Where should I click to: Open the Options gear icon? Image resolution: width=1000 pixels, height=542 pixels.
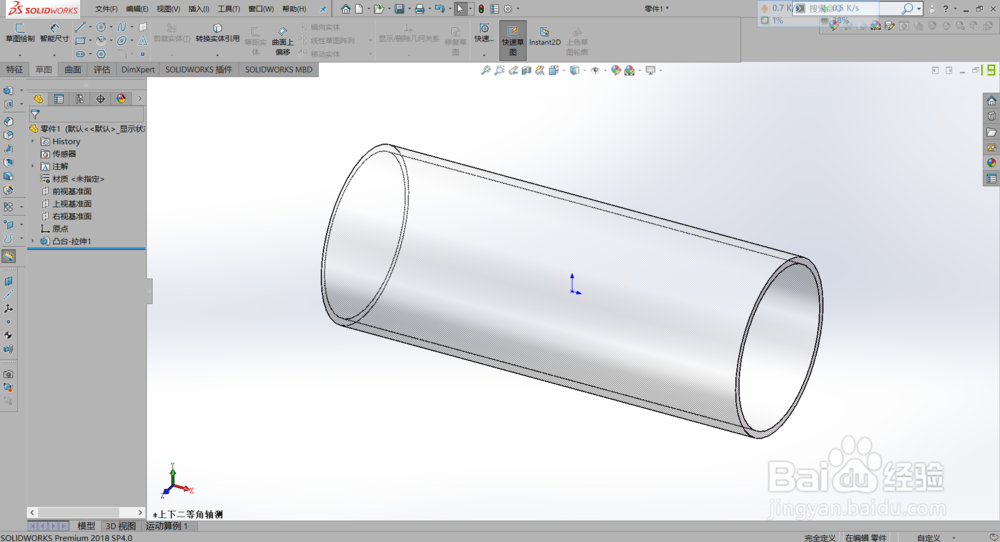[x=508, y=9]
